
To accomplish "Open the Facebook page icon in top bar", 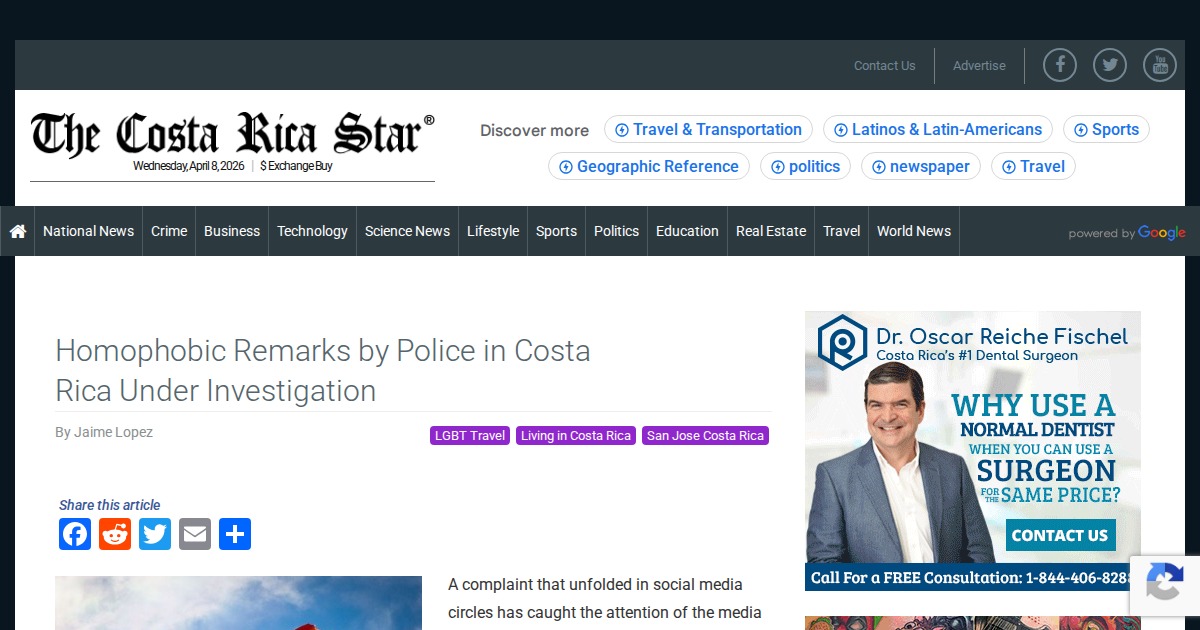I will click(x=1060, y=65).
